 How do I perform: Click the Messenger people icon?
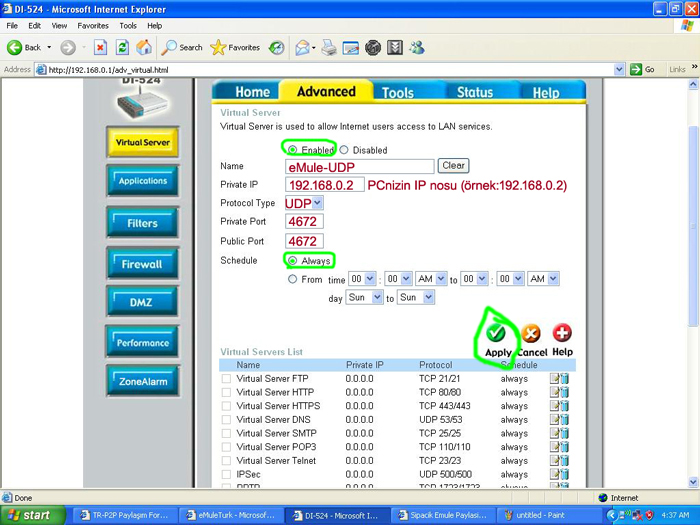417,47
